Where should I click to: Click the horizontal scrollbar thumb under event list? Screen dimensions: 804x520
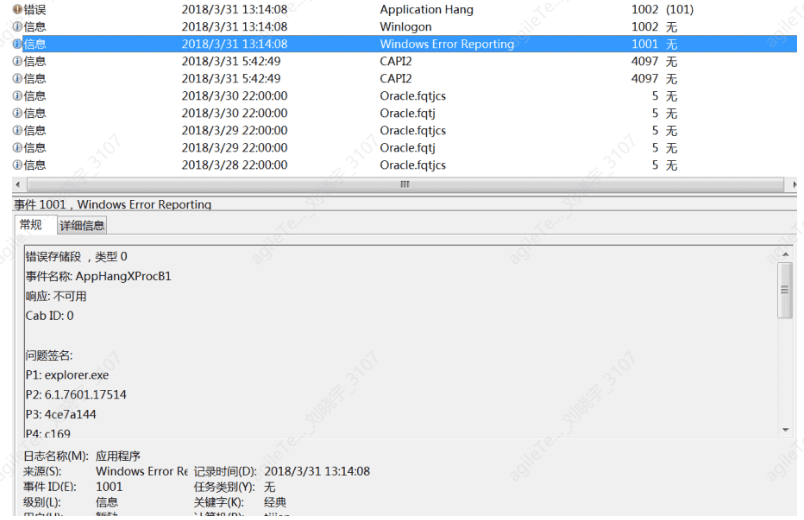click(x=404, y=185)
